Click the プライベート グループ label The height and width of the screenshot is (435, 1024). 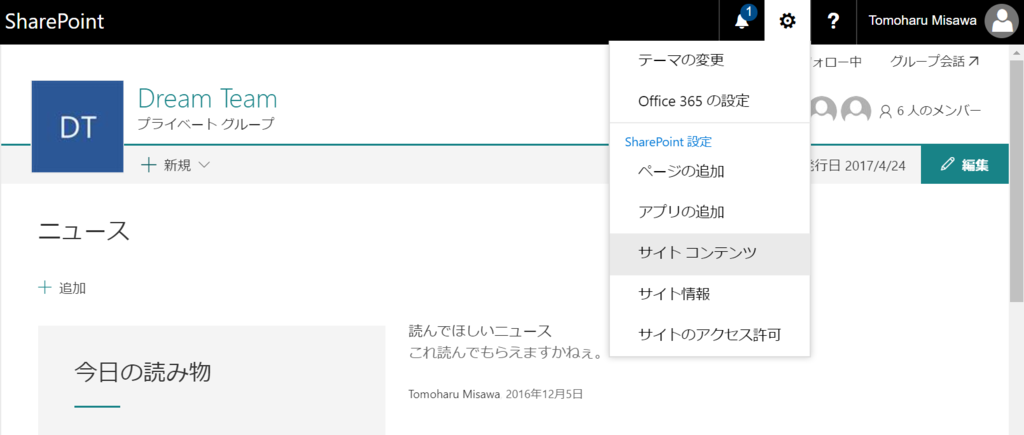[206, 124]
